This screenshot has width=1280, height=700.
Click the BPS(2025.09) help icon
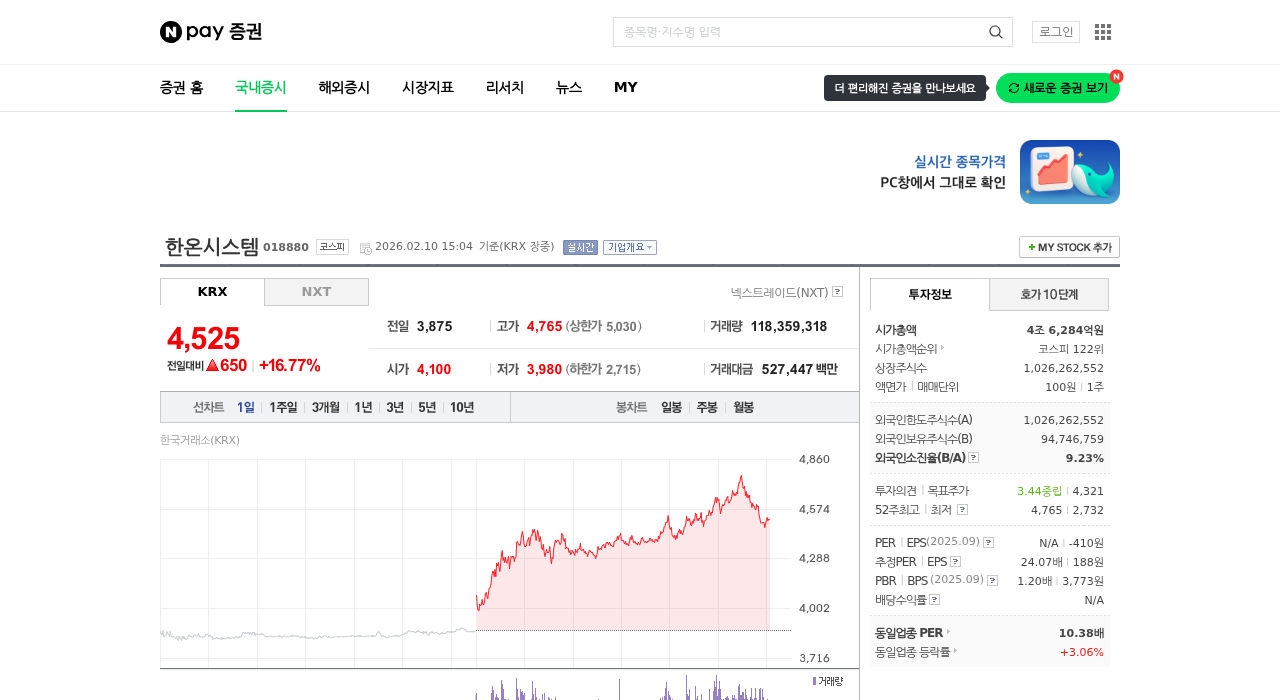(992, 579)
